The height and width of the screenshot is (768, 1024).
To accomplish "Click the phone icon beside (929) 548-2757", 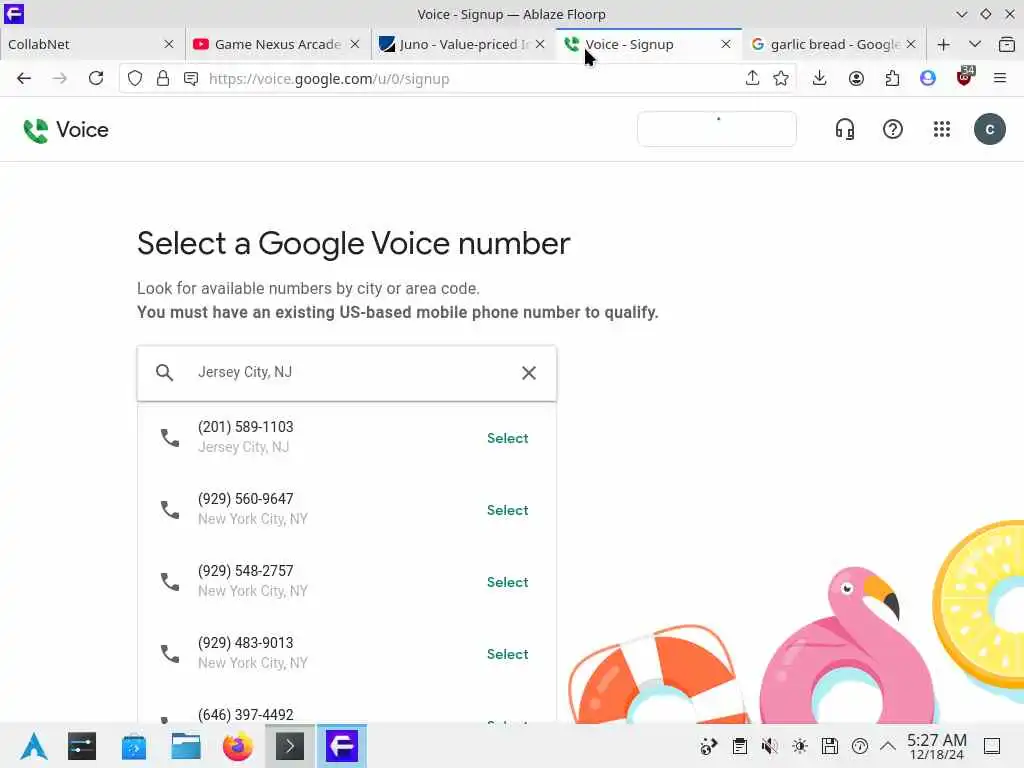I will click(x=170, y=581).
